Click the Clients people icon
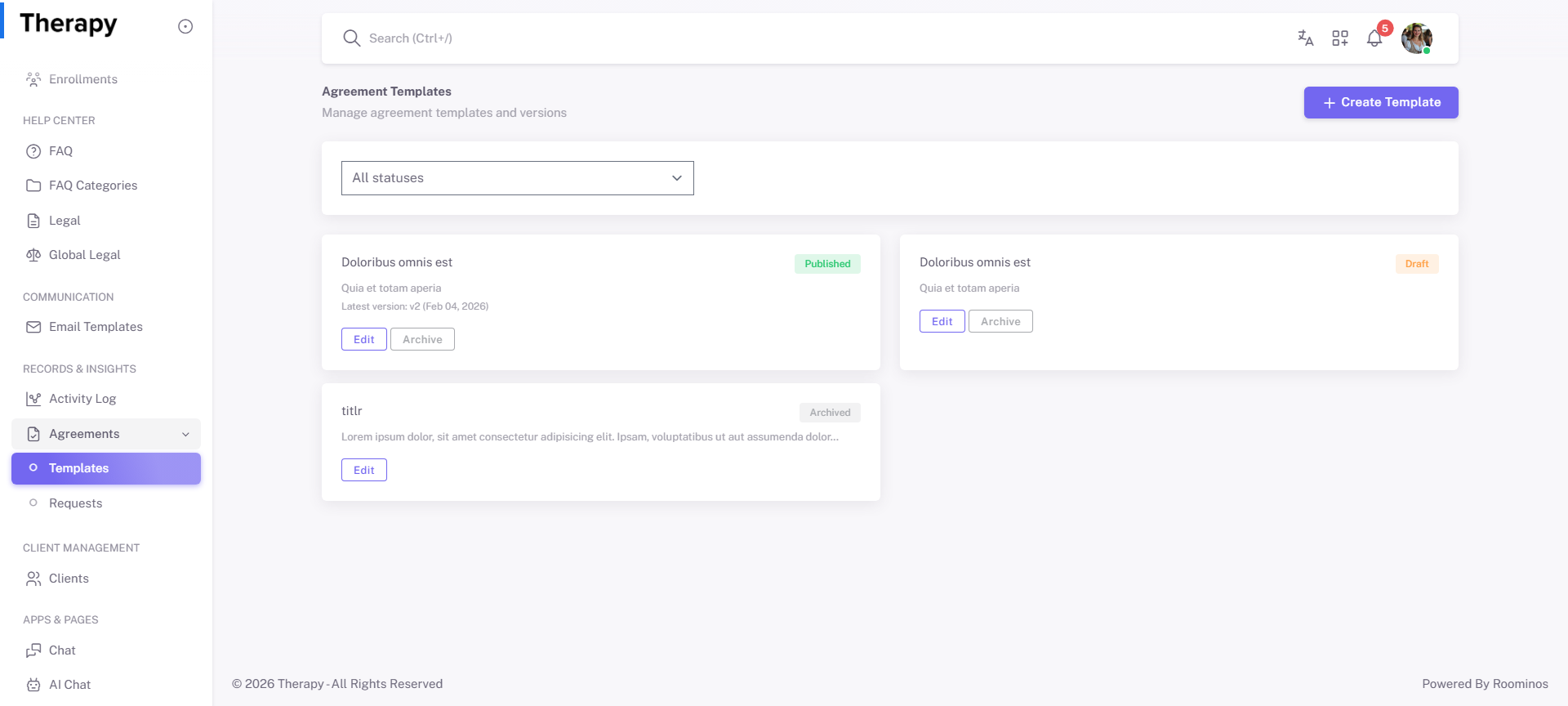Viewport: 1568px width, 706px height. tap(33, 579)
